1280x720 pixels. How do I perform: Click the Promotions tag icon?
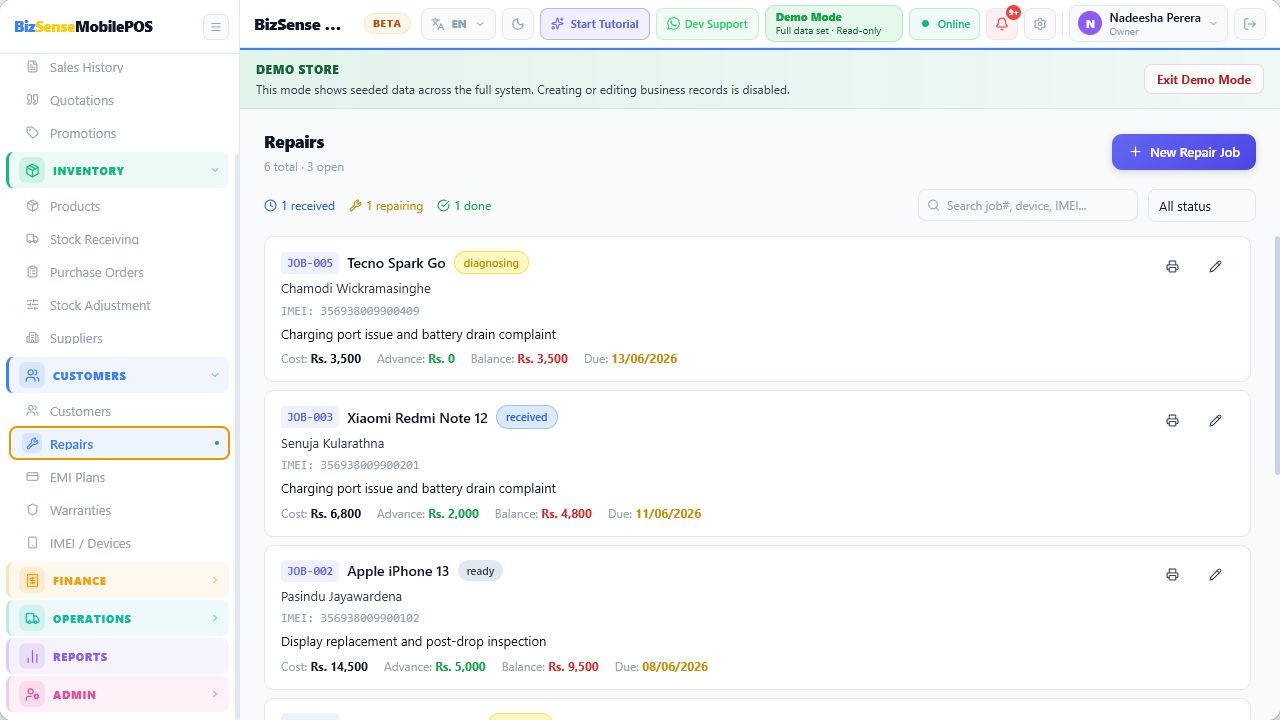(32, 133)
